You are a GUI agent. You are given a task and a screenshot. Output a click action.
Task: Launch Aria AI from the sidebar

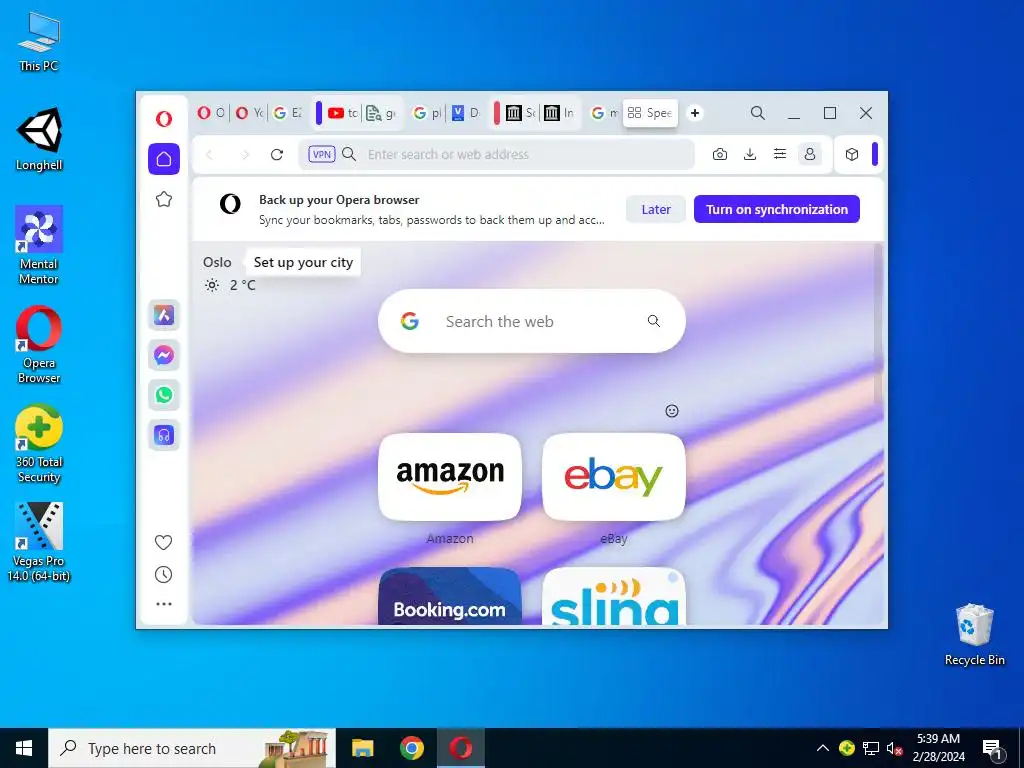pos(164,315)
